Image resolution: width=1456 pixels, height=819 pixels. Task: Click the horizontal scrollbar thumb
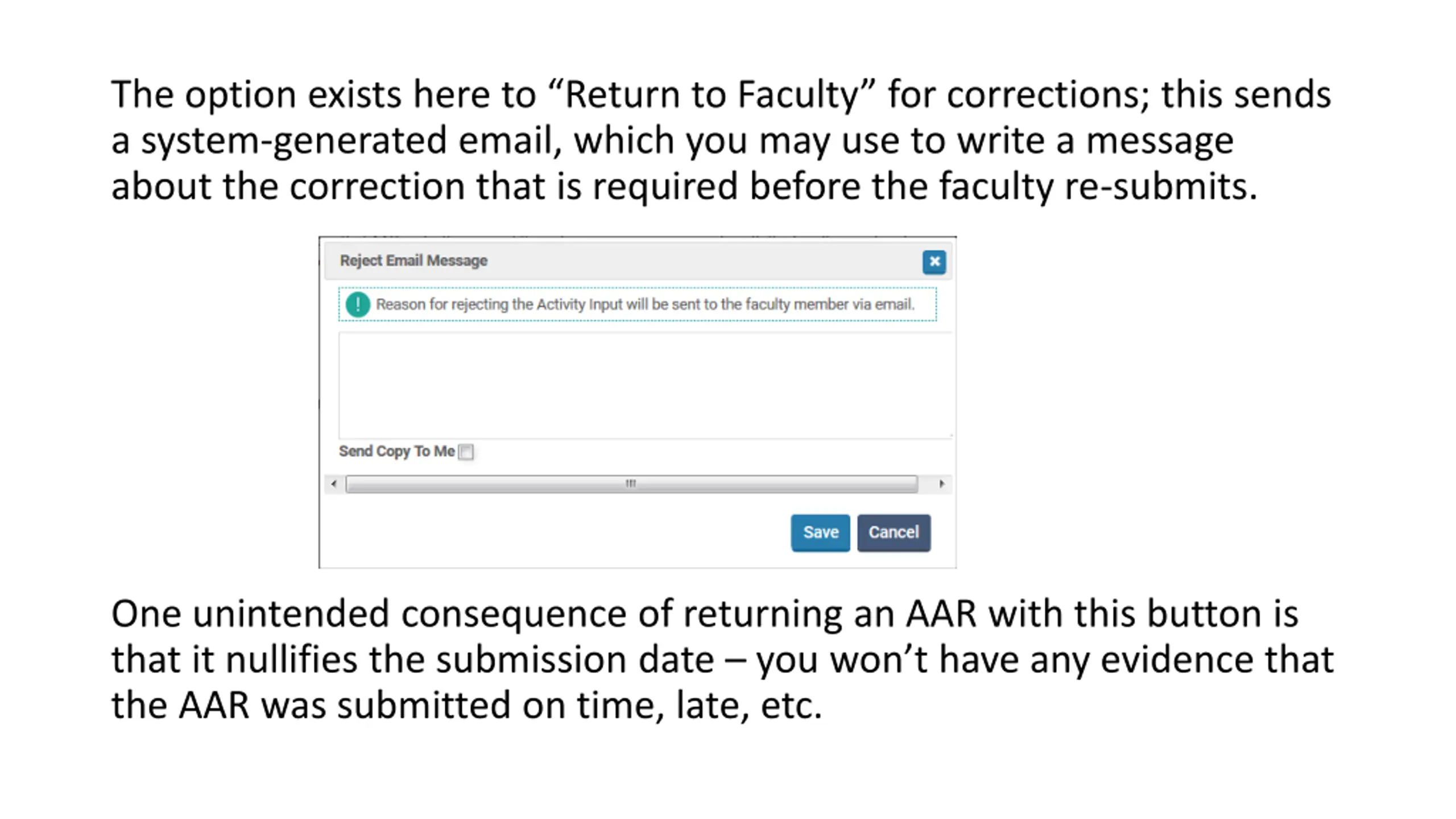(x=631, y=484)
